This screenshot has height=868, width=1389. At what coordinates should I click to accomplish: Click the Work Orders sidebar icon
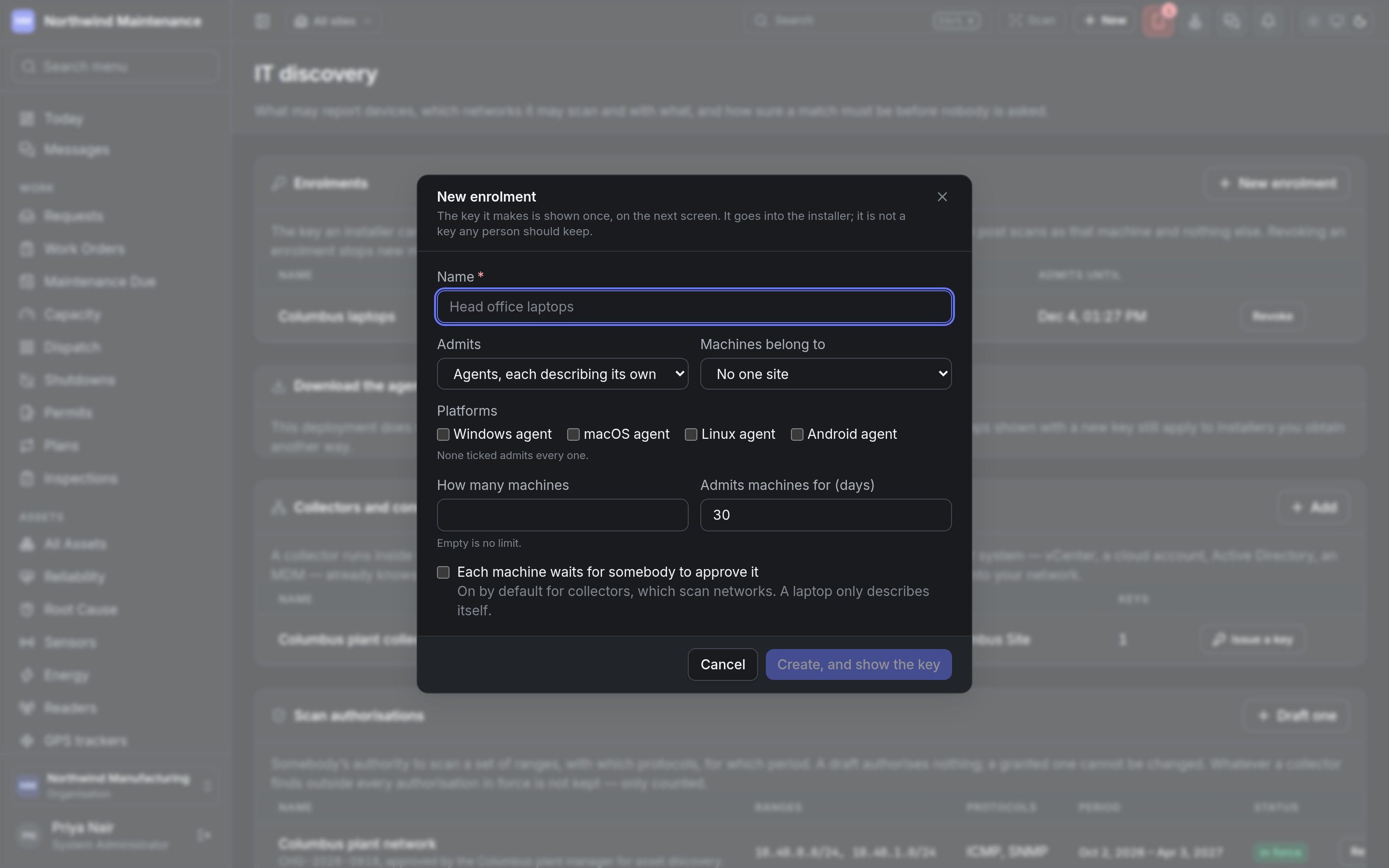coord(27,249)
